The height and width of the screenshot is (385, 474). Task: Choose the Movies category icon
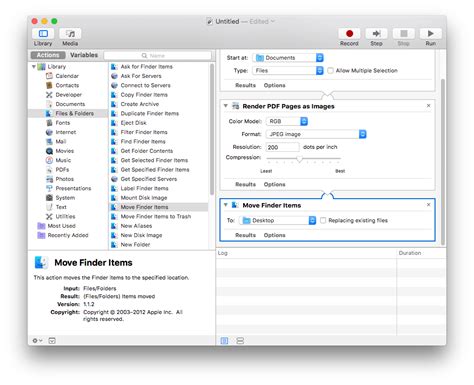[49, 151]
